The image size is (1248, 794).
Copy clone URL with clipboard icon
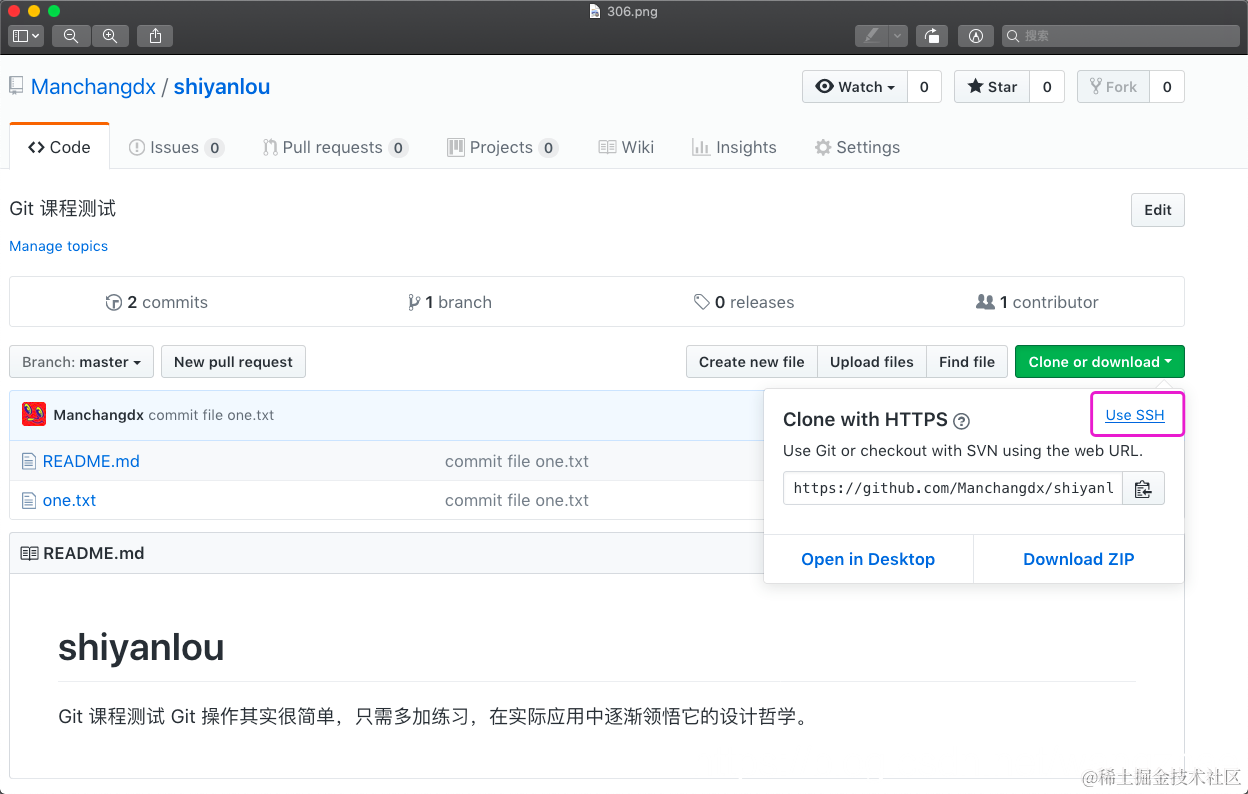(x=1144, y=488)
